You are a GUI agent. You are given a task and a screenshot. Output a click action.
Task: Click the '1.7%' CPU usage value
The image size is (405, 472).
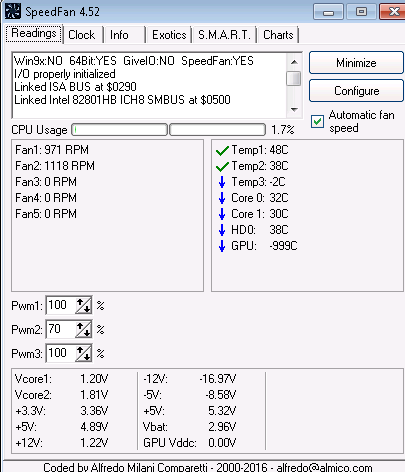click(x=283, y=130)
